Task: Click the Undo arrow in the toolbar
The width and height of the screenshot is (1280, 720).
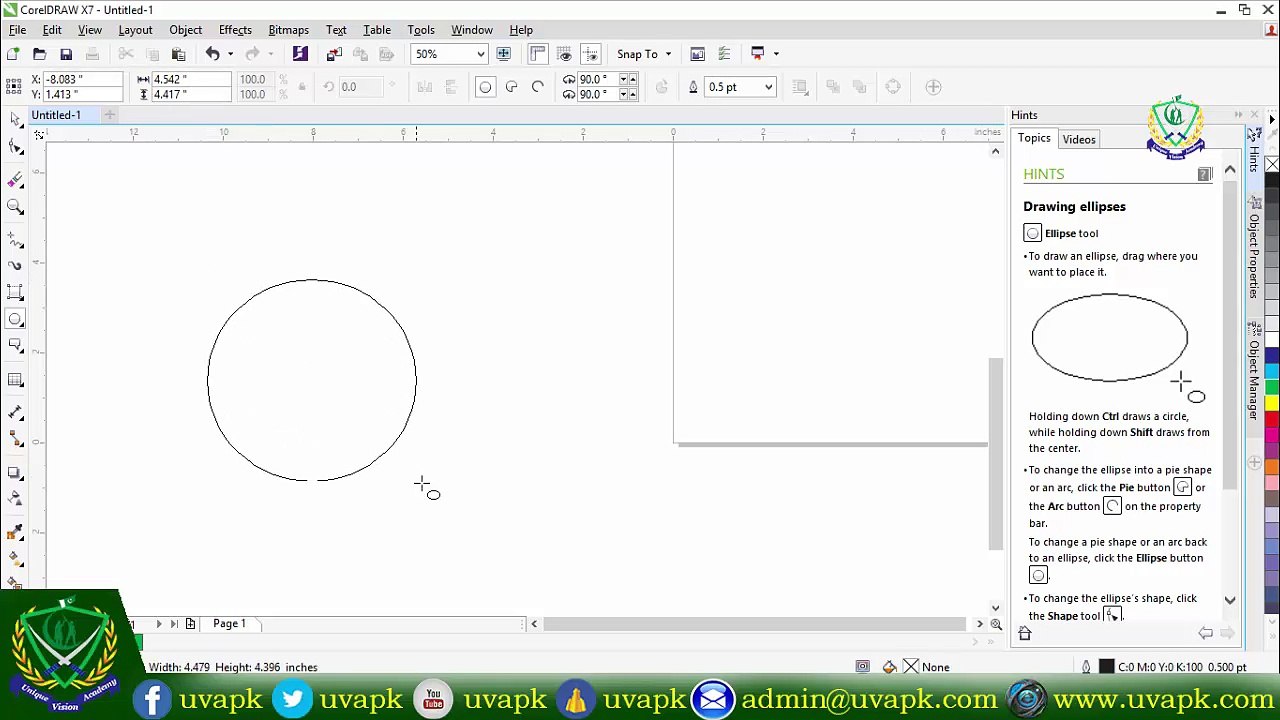Action: (212, 54)
